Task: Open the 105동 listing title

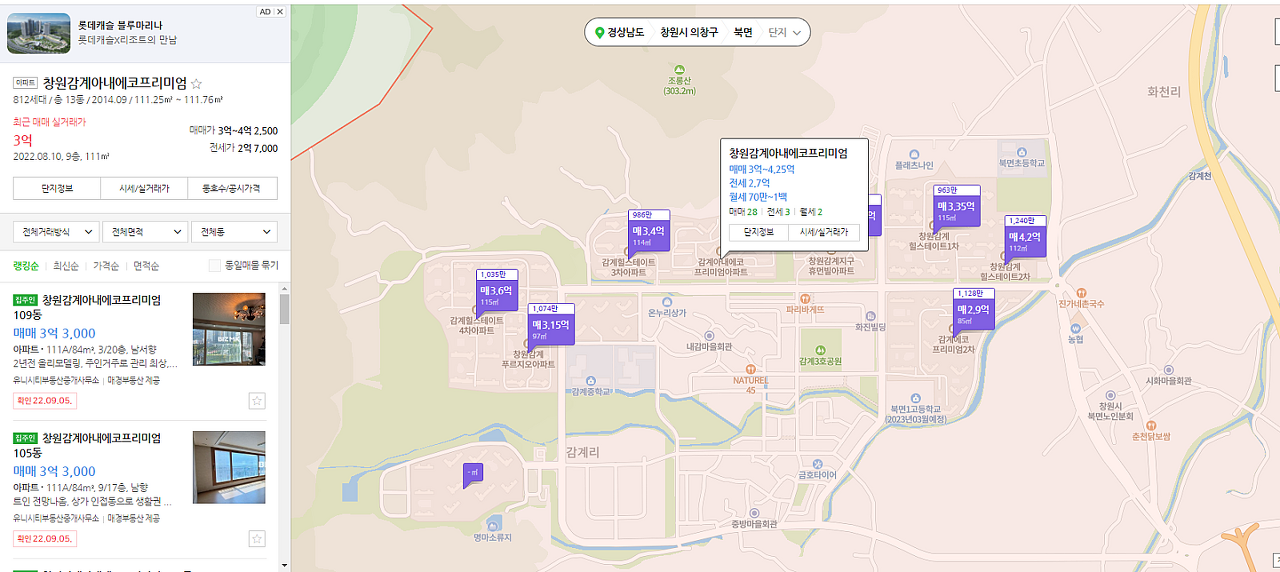Action: [102, 438]
